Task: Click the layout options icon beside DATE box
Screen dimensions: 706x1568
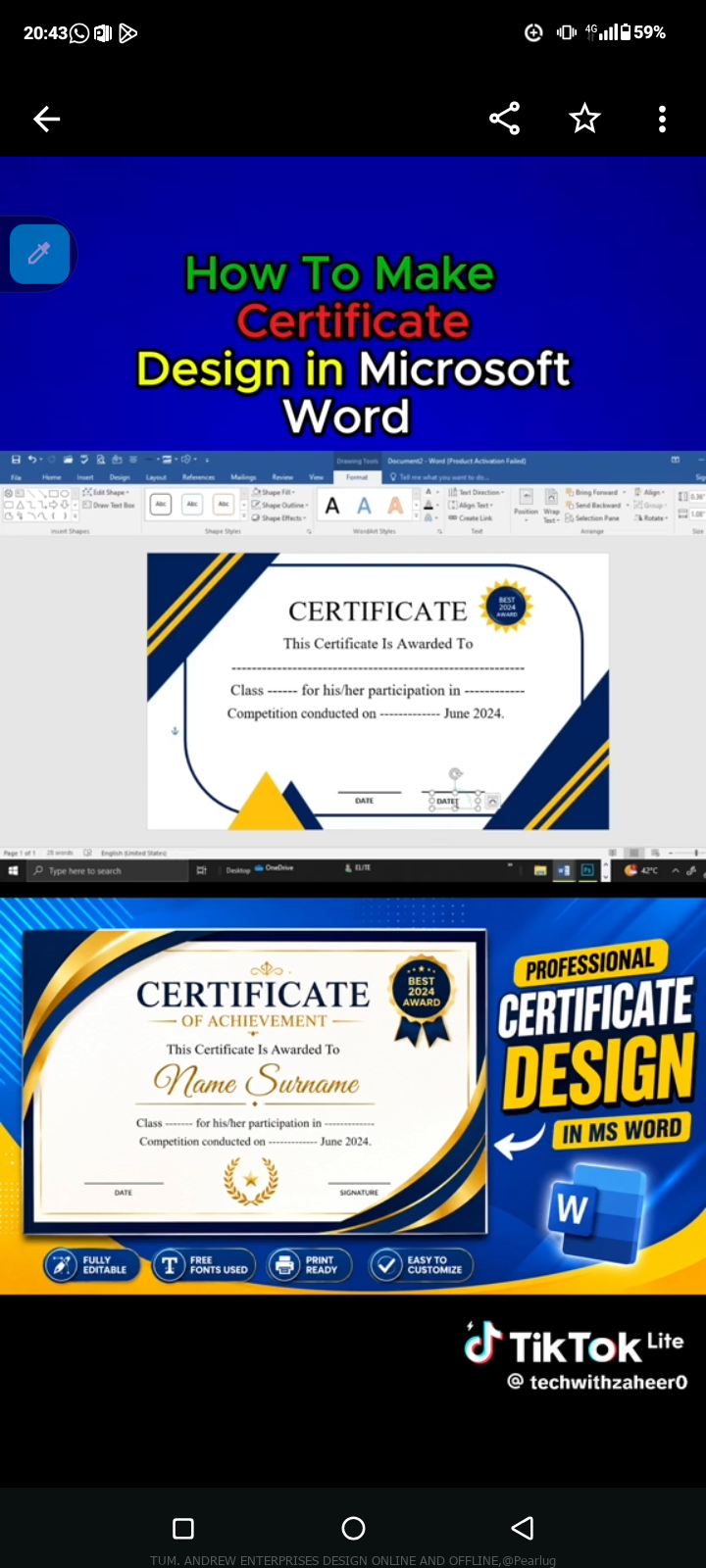Action: point(493,801)
